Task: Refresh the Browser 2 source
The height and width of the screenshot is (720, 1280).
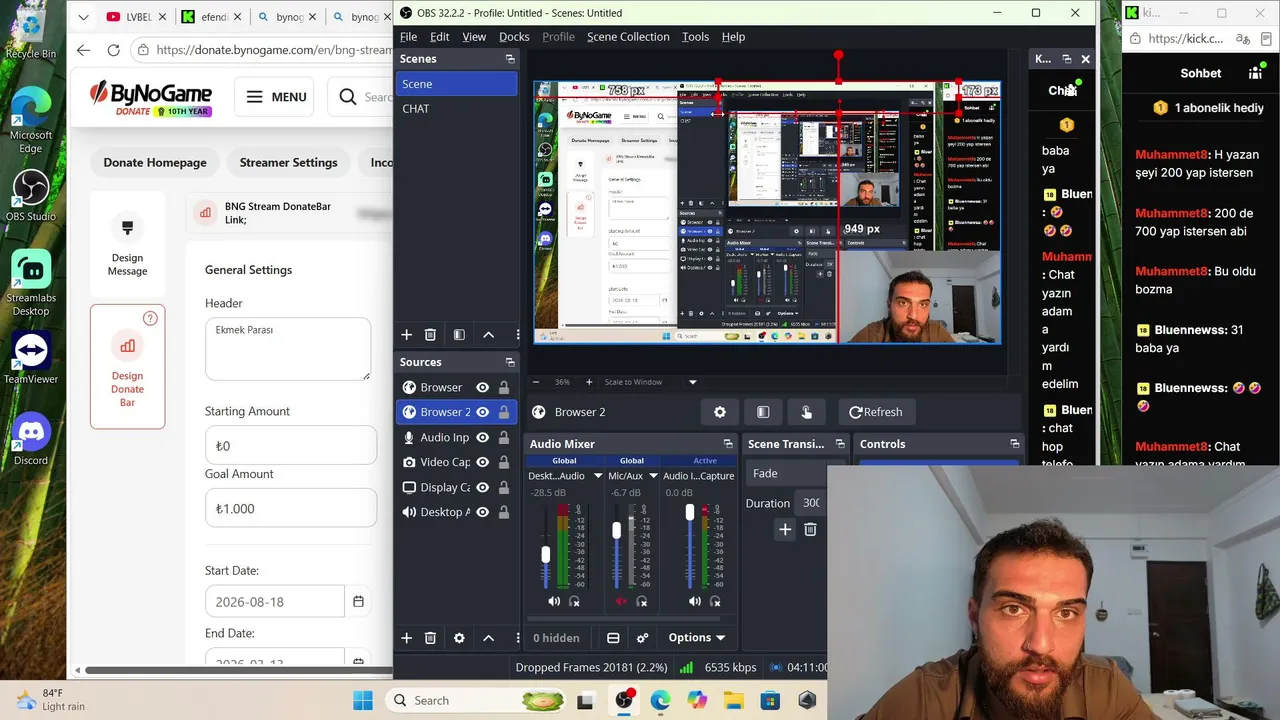Action: pos(876,412)
